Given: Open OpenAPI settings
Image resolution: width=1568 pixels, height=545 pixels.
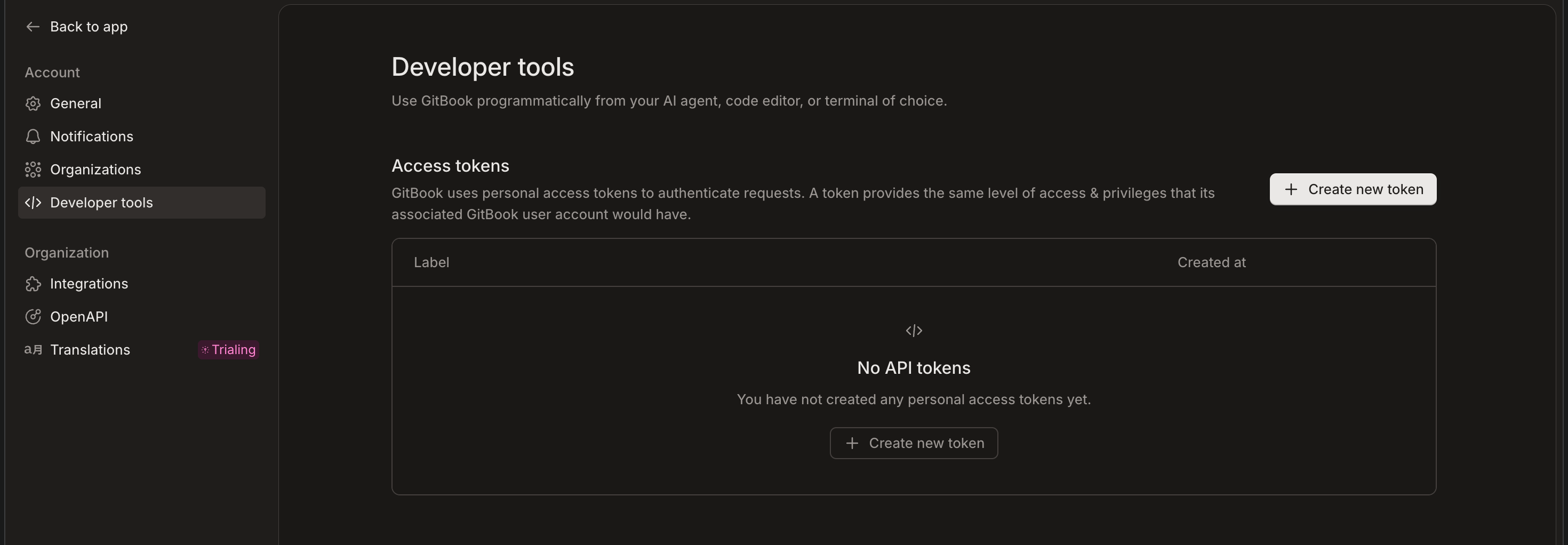Looking at the screenshot, I should tap(142, 317).
